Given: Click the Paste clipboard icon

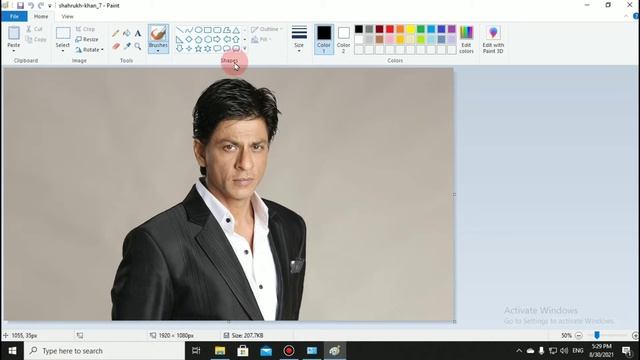Looking at the screenshot, I should [14, 33].
